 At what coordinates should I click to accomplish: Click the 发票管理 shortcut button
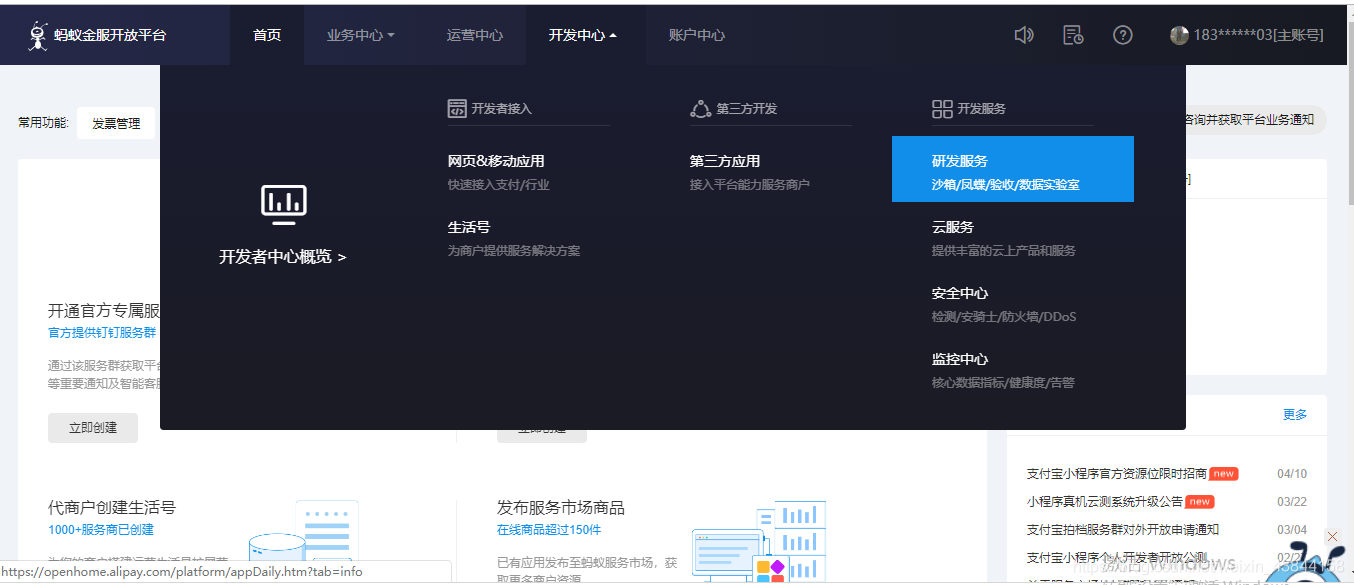[x=116, y=123]
